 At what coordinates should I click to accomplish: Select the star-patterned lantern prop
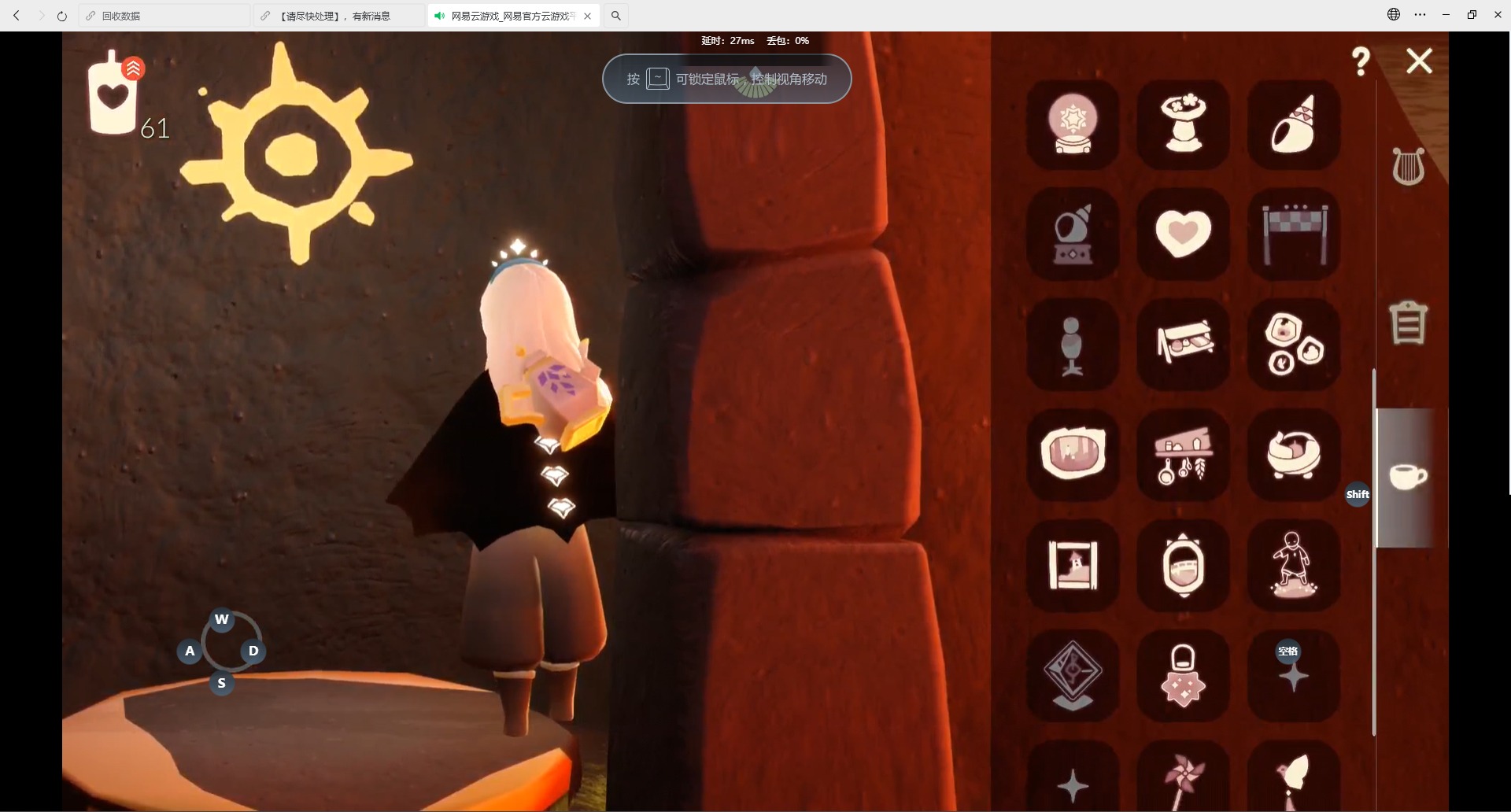[x=1183, y=674]
